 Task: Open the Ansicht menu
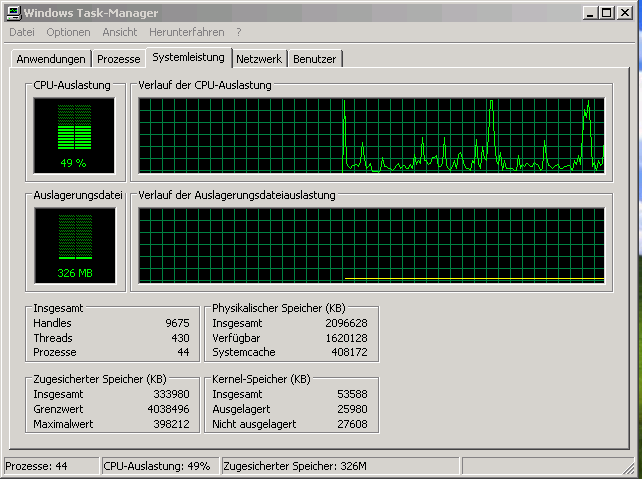click(x=120, y=33)
